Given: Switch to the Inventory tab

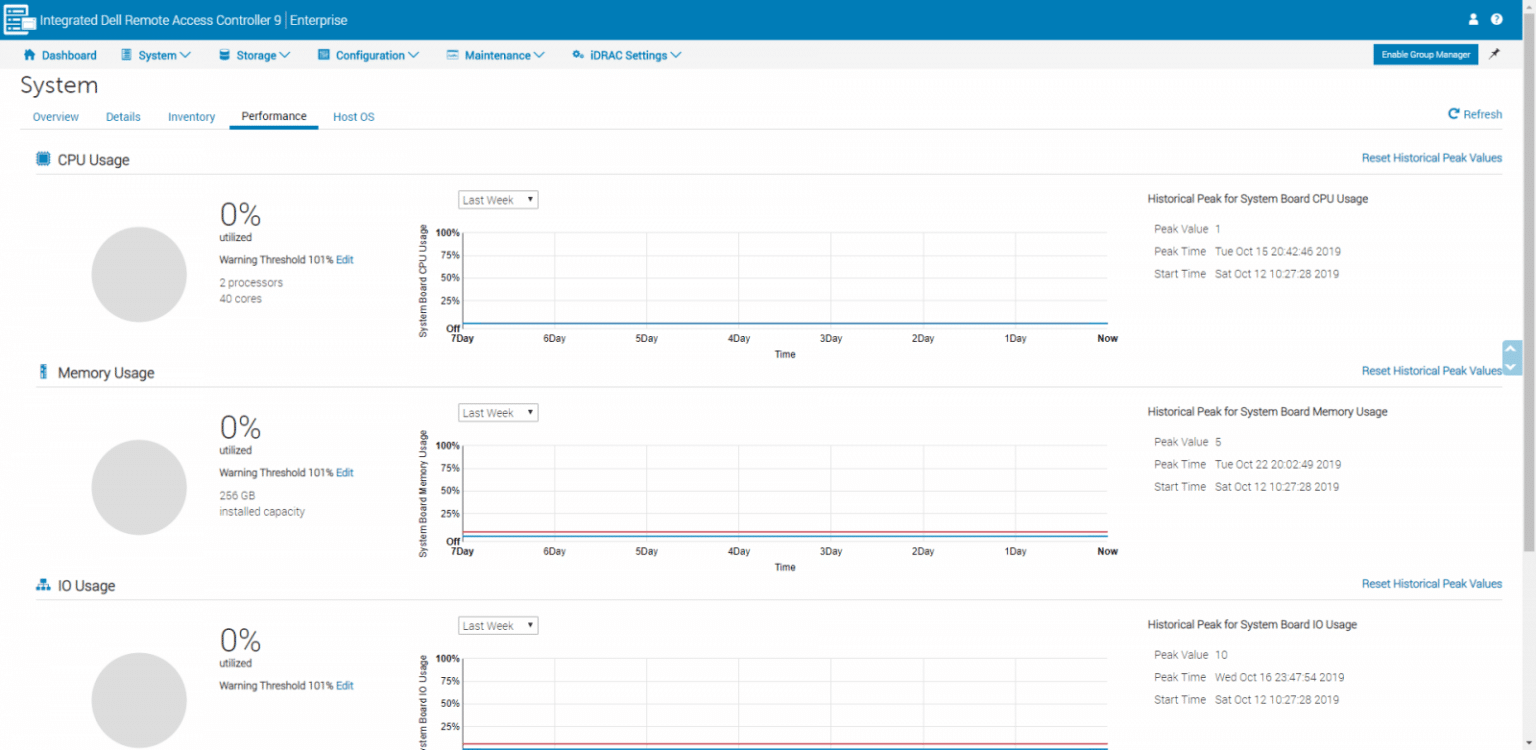Looking at the screenshot, I should (191, 117).
